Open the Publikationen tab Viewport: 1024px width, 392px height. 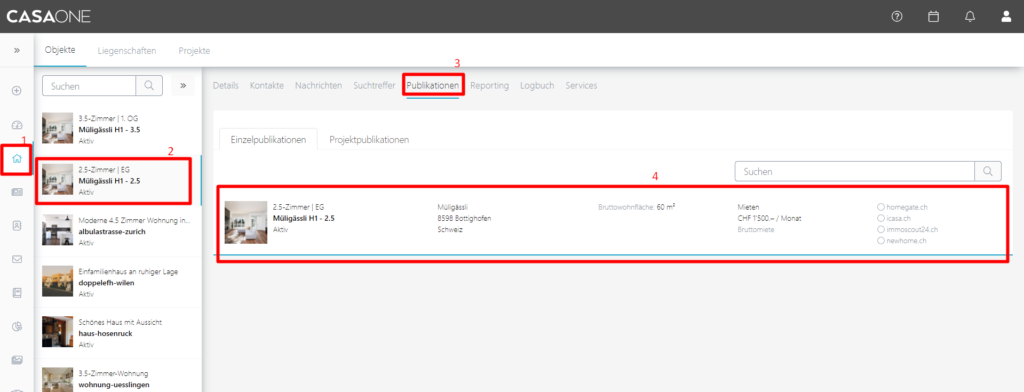pos(433,86)
